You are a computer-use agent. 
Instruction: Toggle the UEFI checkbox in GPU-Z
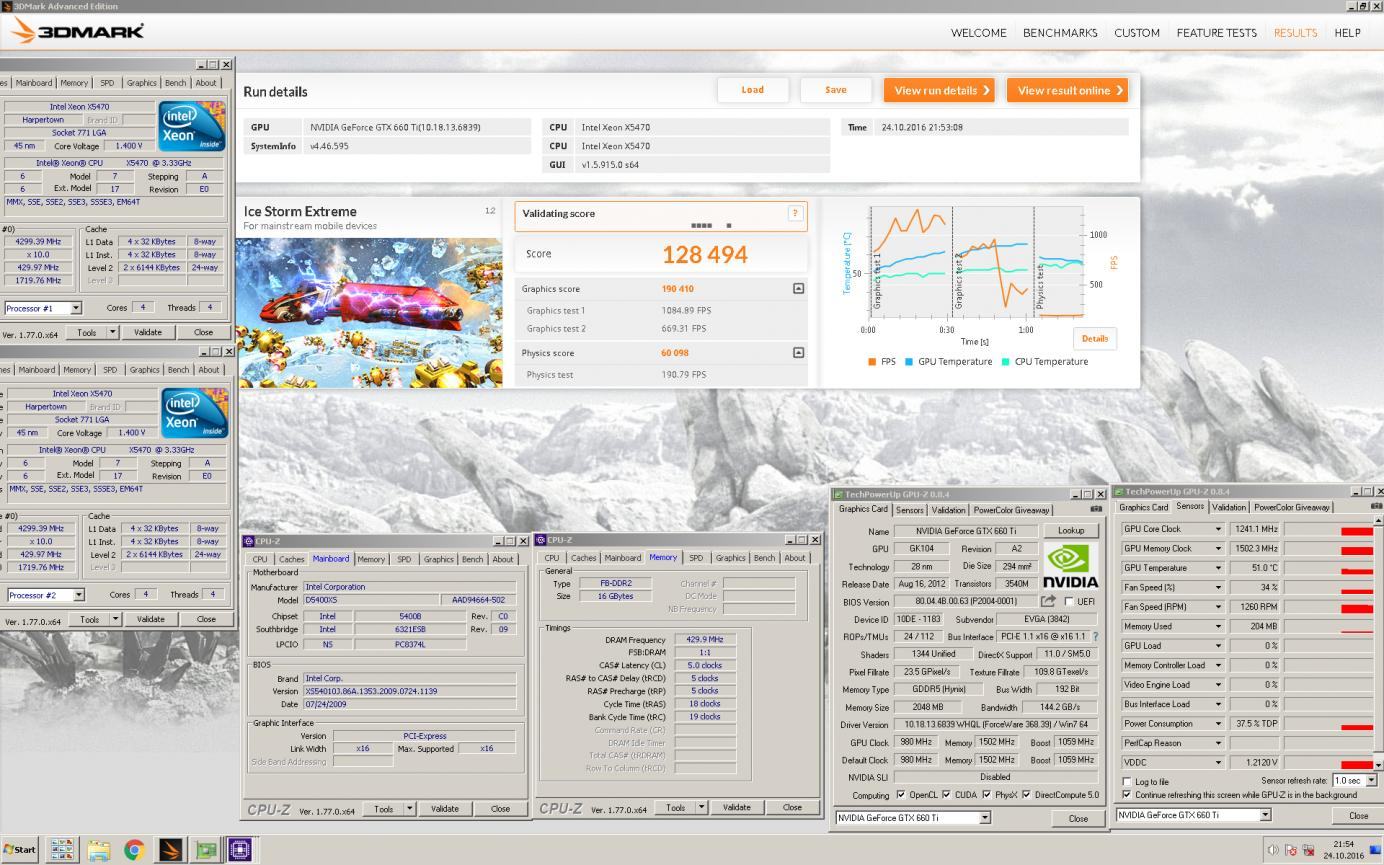coord(1069,602)
